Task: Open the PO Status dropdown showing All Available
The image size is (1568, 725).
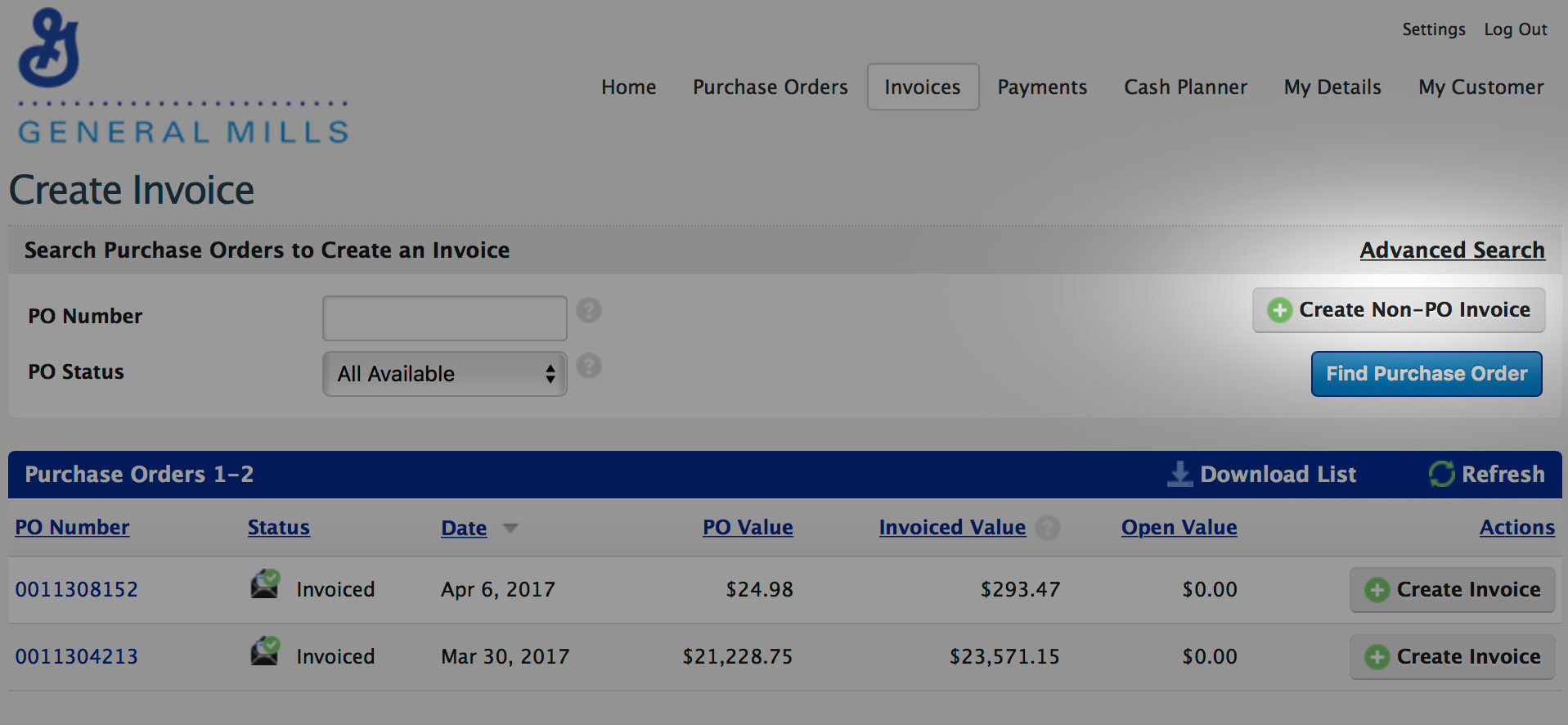Action: click(445, 374)
